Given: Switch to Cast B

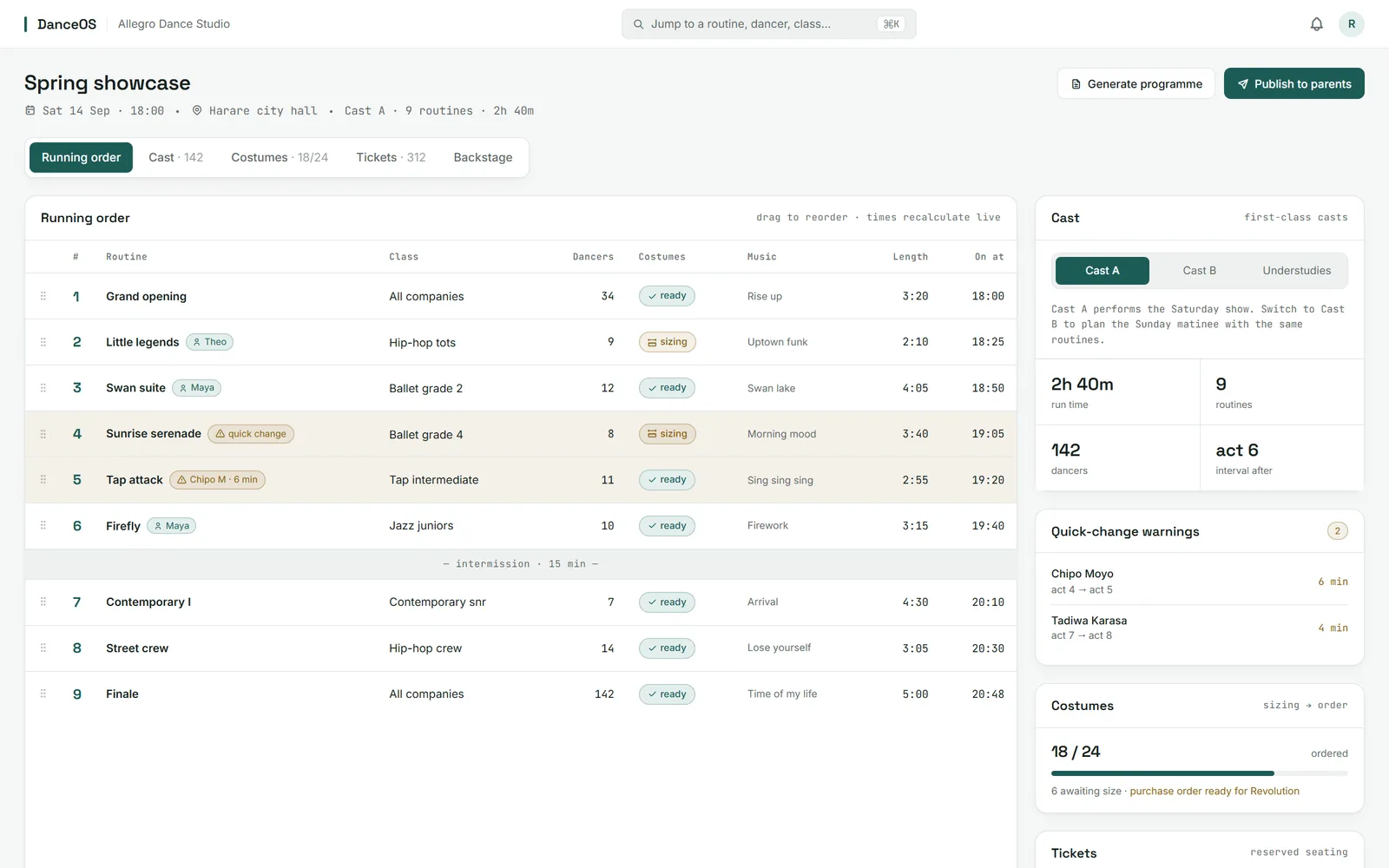Looking at the screenshot, I should 1199,271.
